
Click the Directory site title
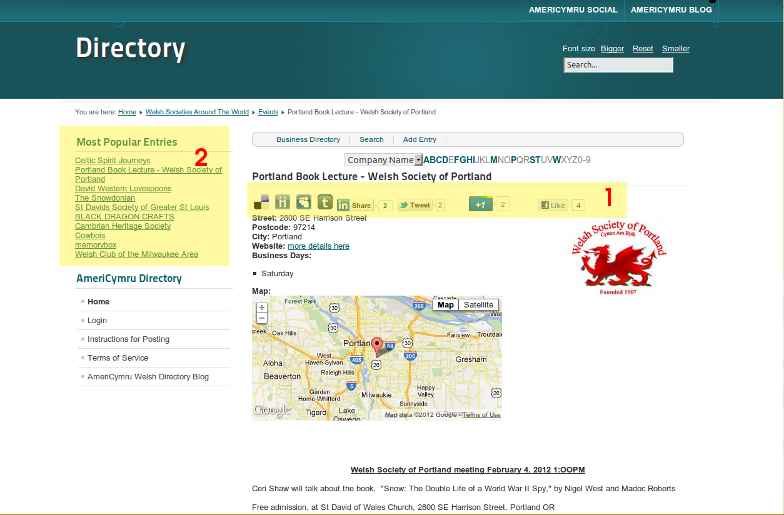click(x=130, y=48)
